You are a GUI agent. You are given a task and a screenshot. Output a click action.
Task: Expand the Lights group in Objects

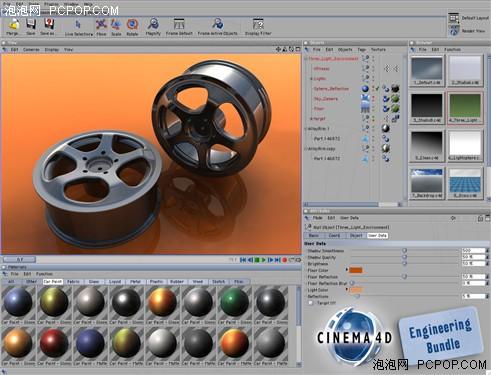(x=311, y=79)
